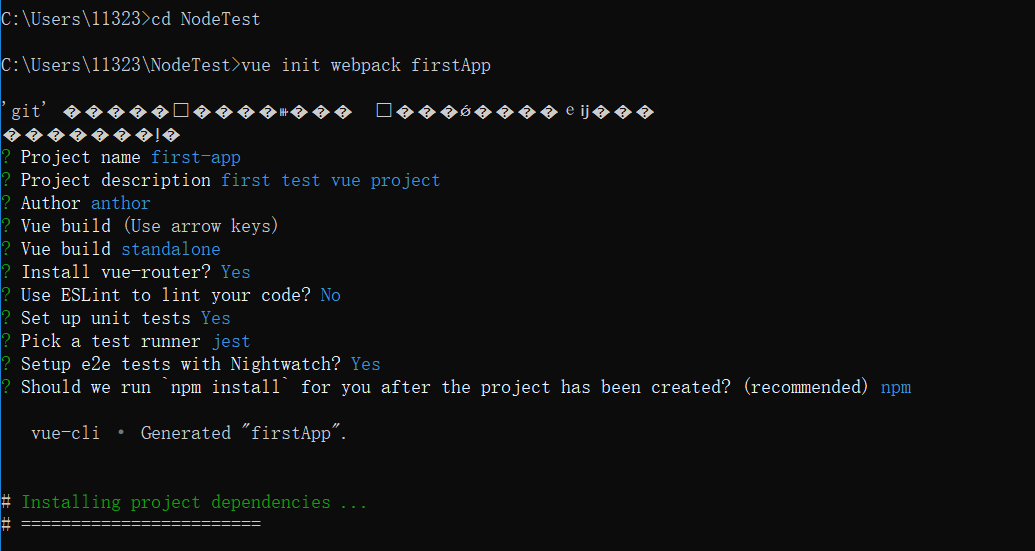Screen dimensions: 1035x551
Task: Click 'Installing project dependencies ...' line
Action: point(194,502)
